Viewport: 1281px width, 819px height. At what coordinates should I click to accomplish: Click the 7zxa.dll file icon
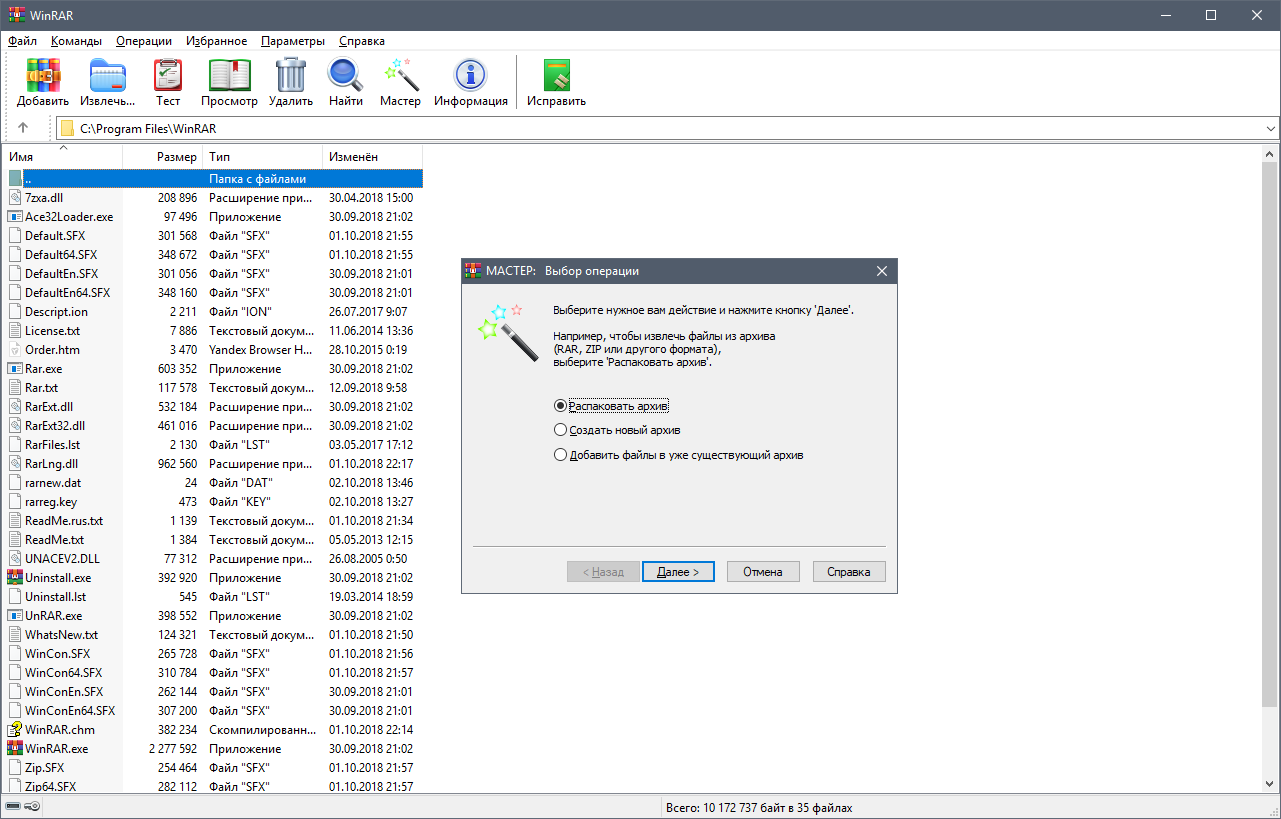(x=15, y=197)
